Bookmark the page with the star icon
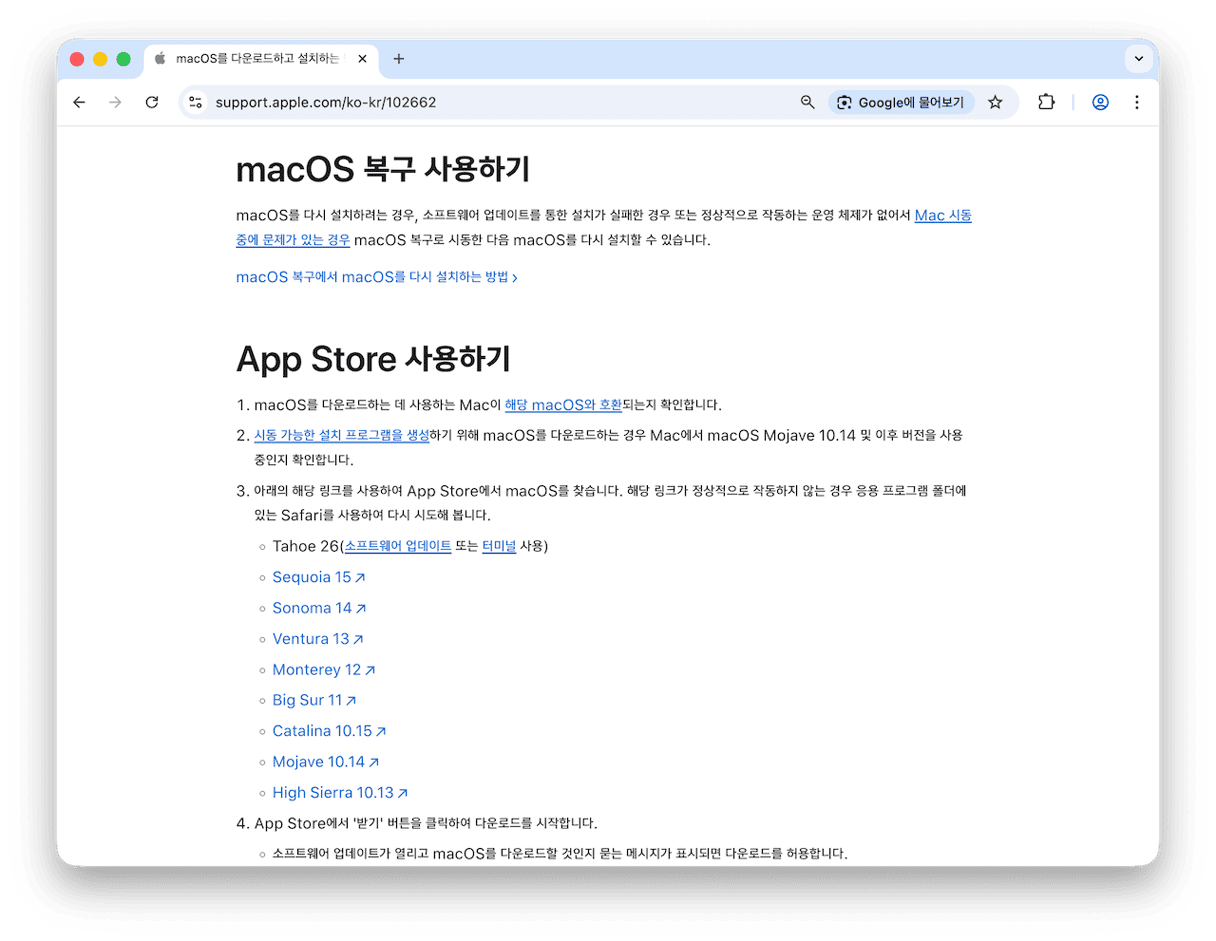 pyautogui.click(x=995, y=101)
